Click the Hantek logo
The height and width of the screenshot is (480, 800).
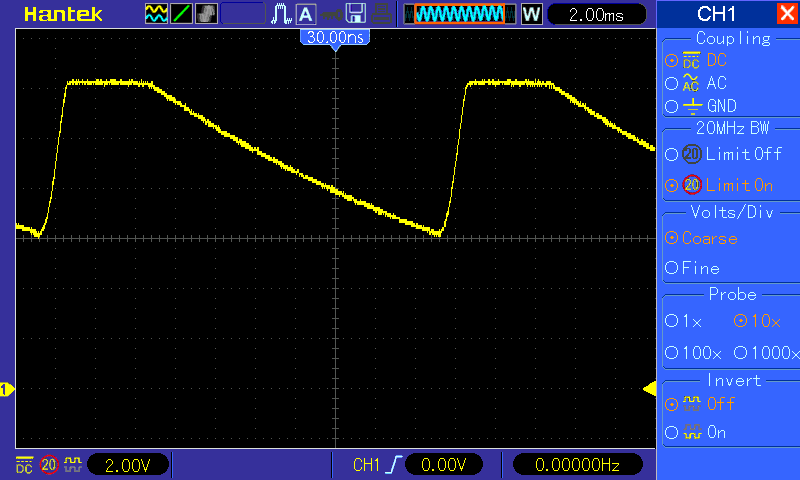pos(63,14)
